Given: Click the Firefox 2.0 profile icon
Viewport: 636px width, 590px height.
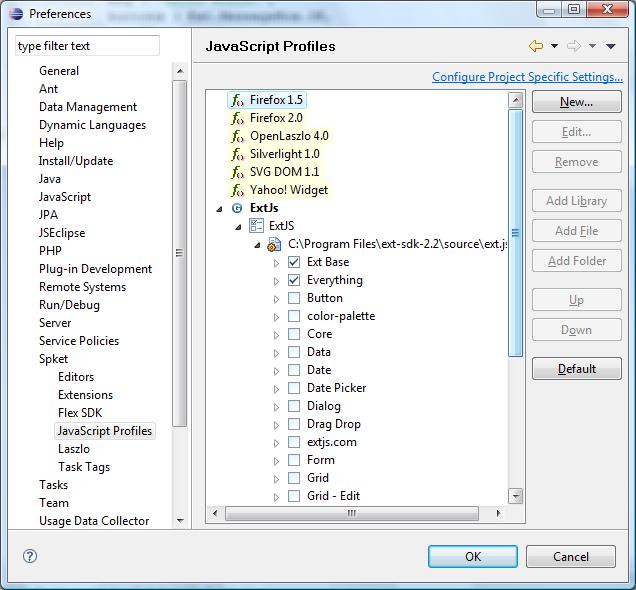Looking at the screenshot, I should point(237,118).
